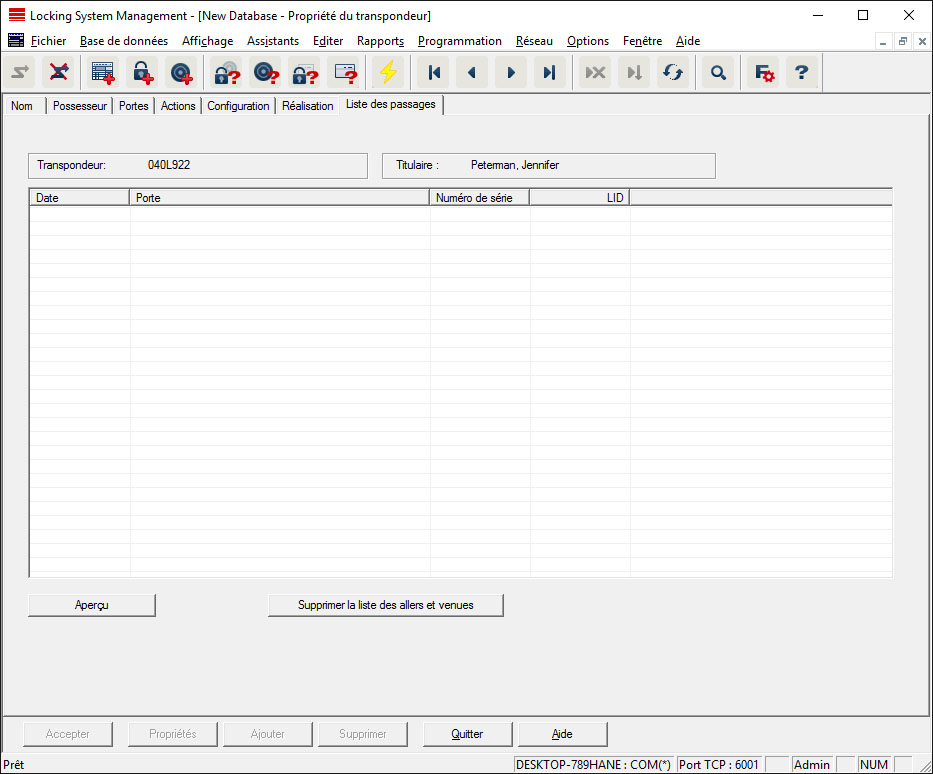Open the Rapports menu
Viewport: 933px width, 774px height.
click(x=380, y=41)
